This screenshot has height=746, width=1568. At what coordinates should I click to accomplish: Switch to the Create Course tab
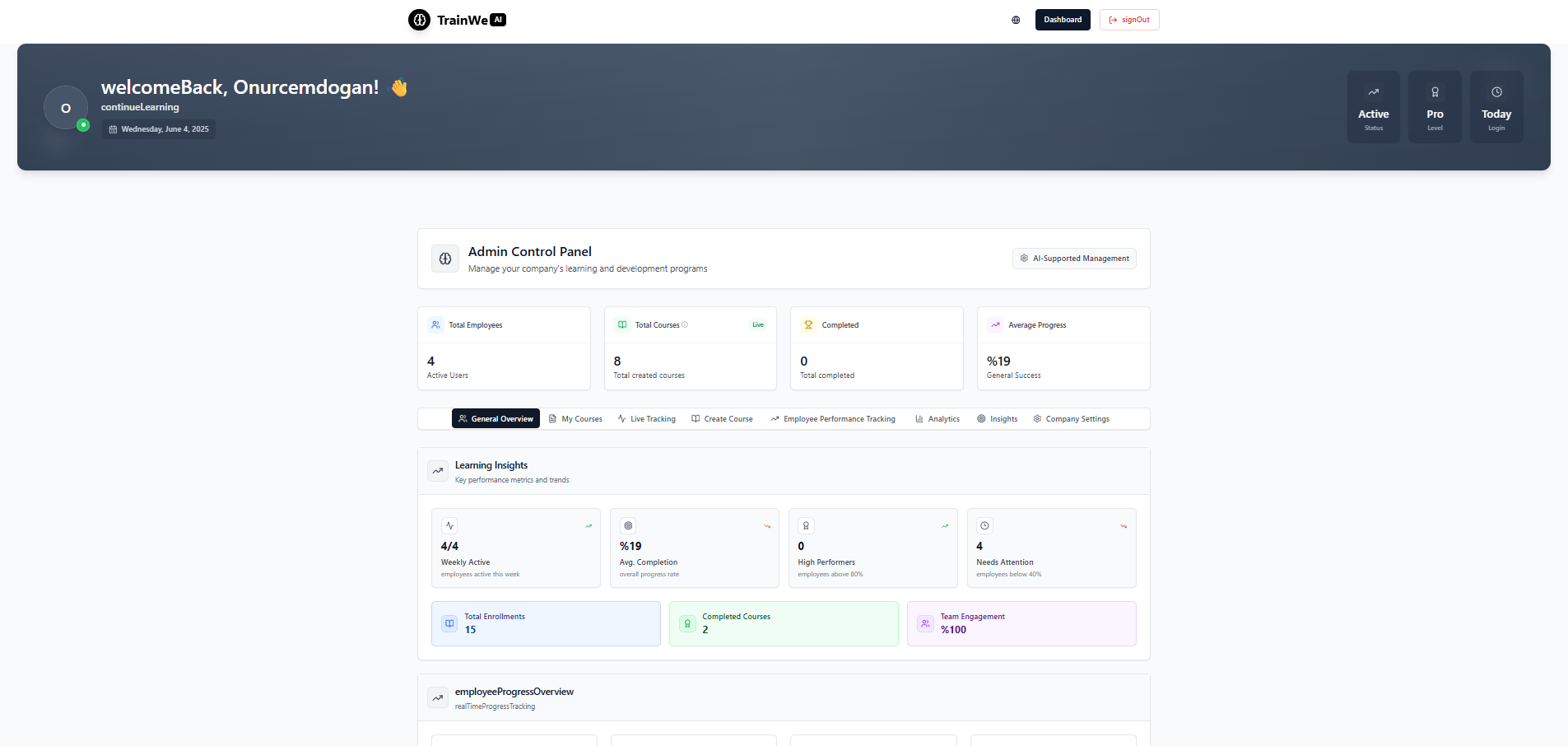722,419
